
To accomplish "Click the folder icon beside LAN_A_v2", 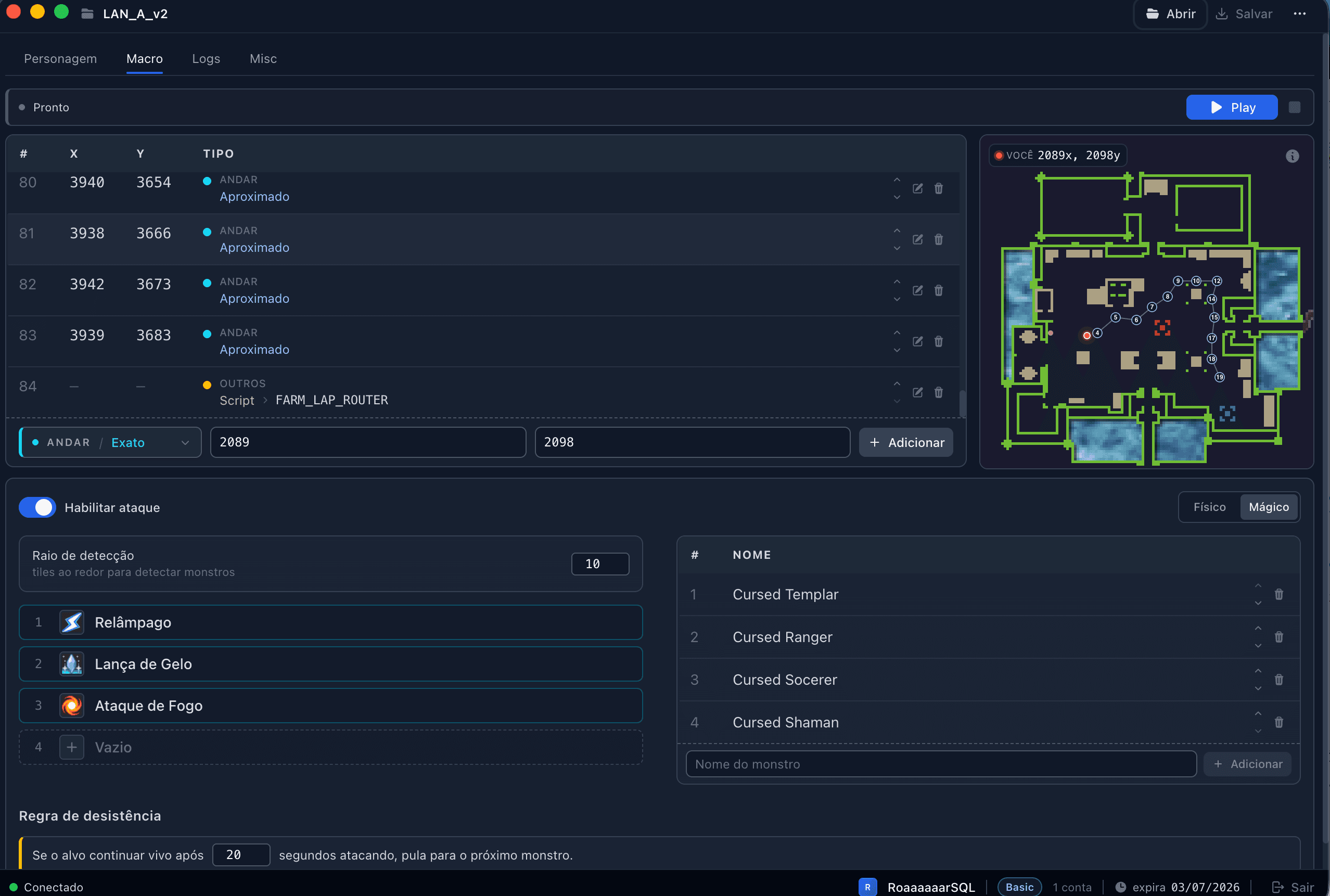I will tap(87, 14).
